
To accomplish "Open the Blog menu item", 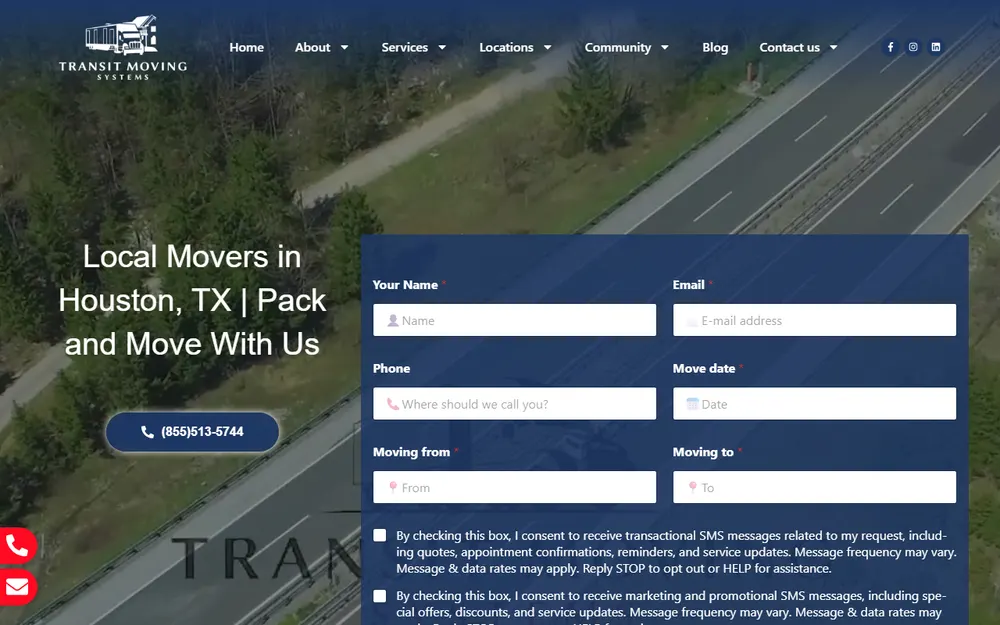I will point(715,47).
